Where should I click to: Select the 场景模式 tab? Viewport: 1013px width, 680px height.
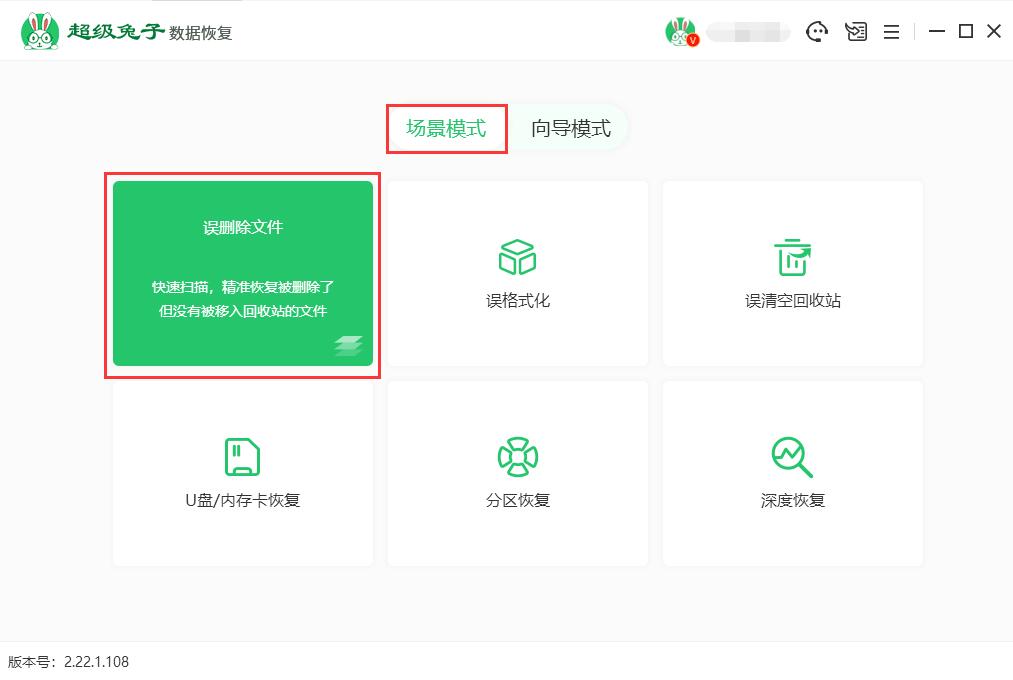[446, 128]
